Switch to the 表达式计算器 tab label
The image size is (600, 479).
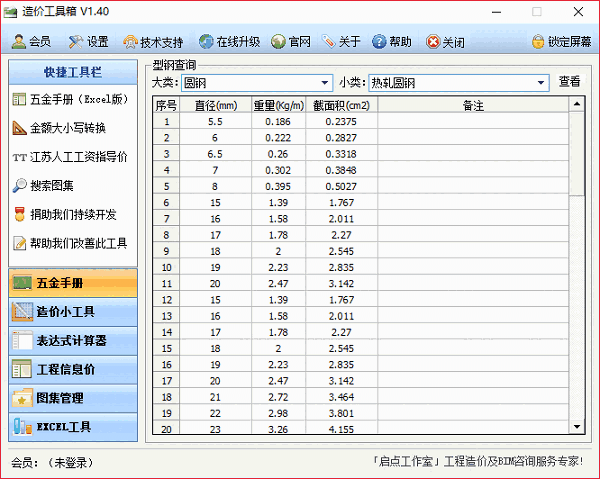point(71,341)
